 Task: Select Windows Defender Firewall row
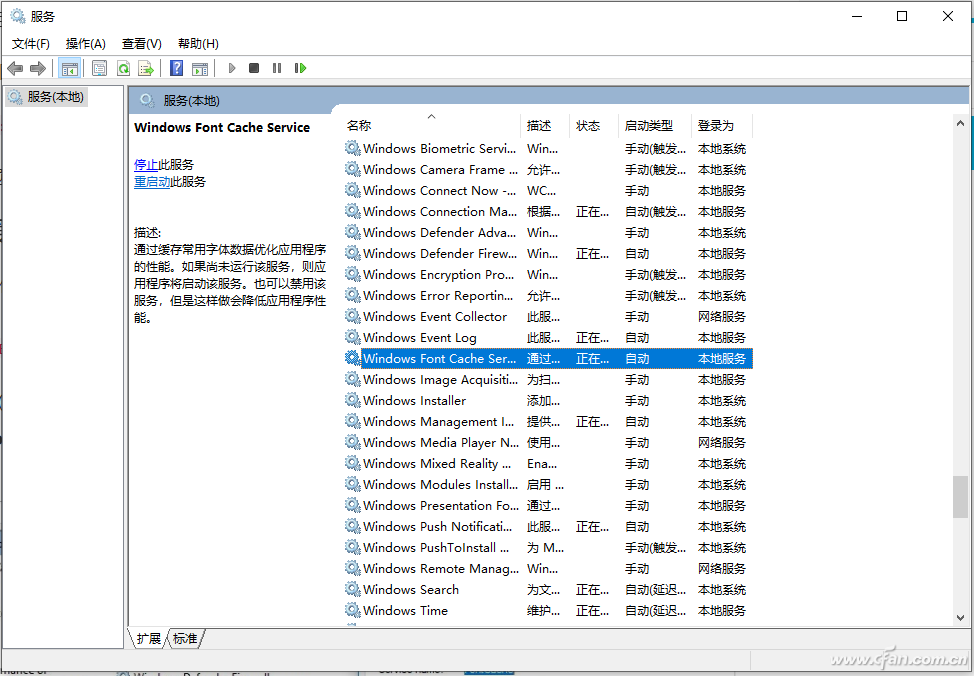tap(548, 254)
